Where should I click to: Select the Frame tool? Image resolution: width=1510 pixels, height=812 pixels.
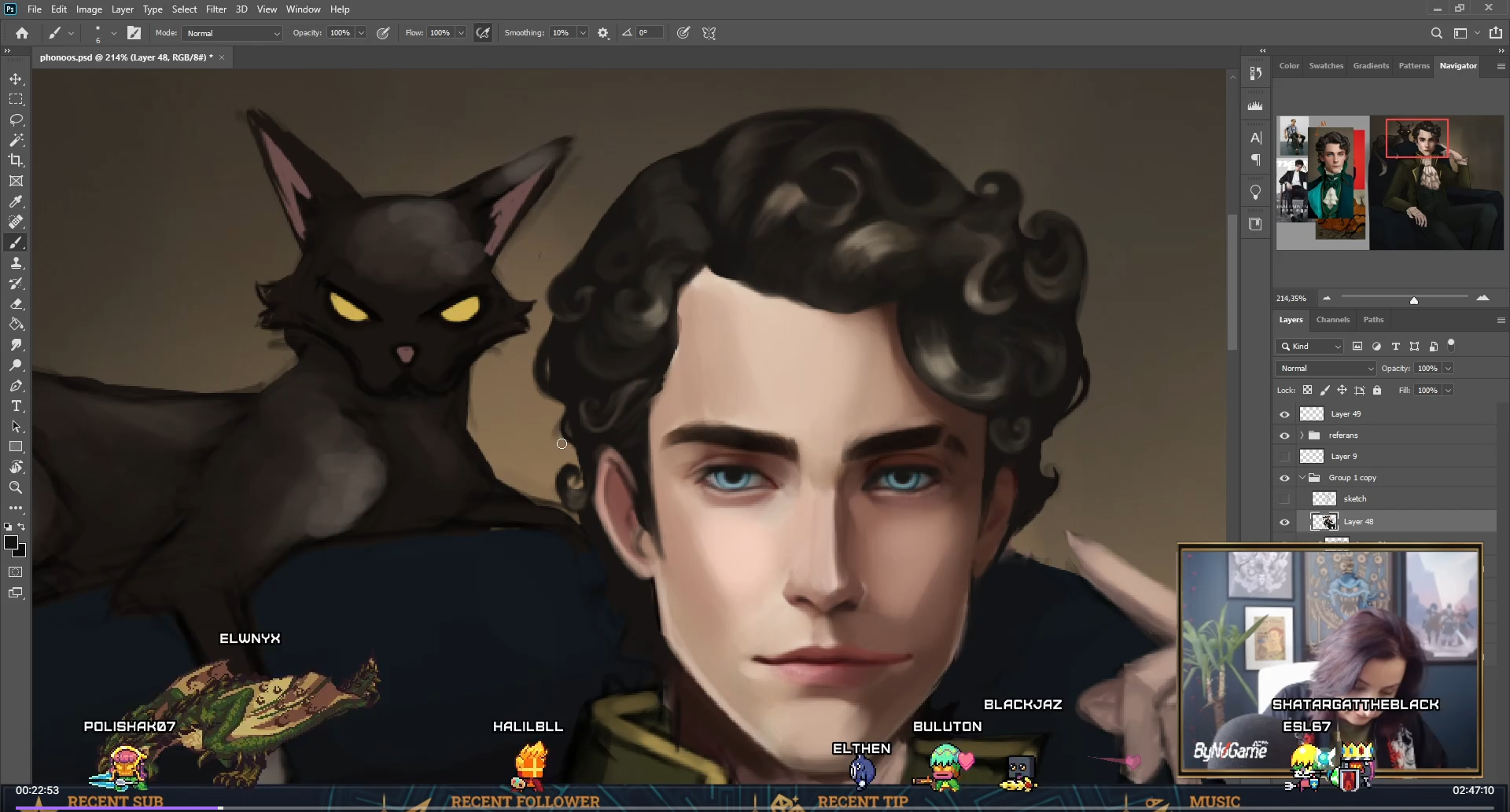click(x=16, y=181)
